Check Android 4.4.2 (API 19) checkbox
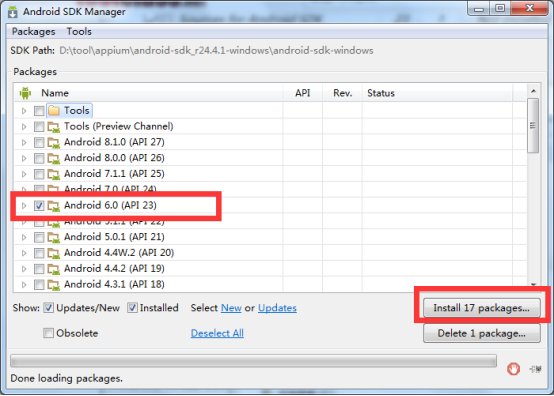Screen dimensions: 554x396 pos(39,269)
